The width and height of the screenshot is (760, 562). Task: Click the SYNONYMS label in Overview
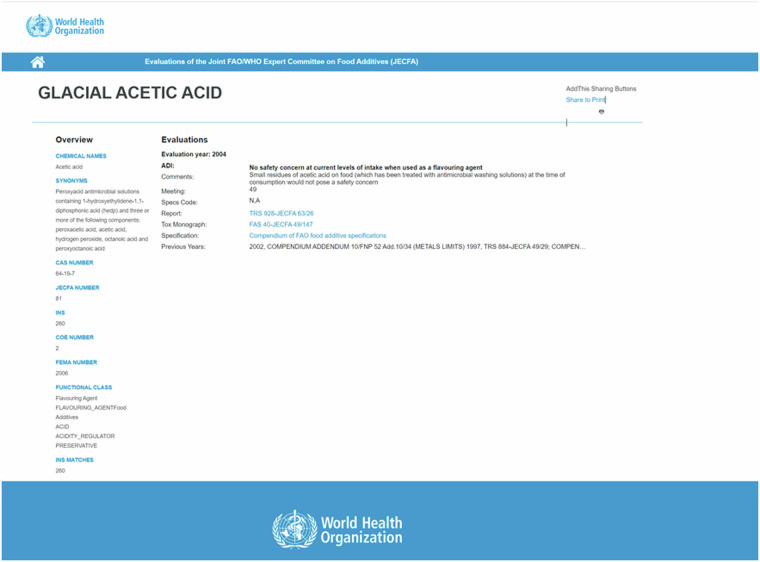click(x=71, y=181)
